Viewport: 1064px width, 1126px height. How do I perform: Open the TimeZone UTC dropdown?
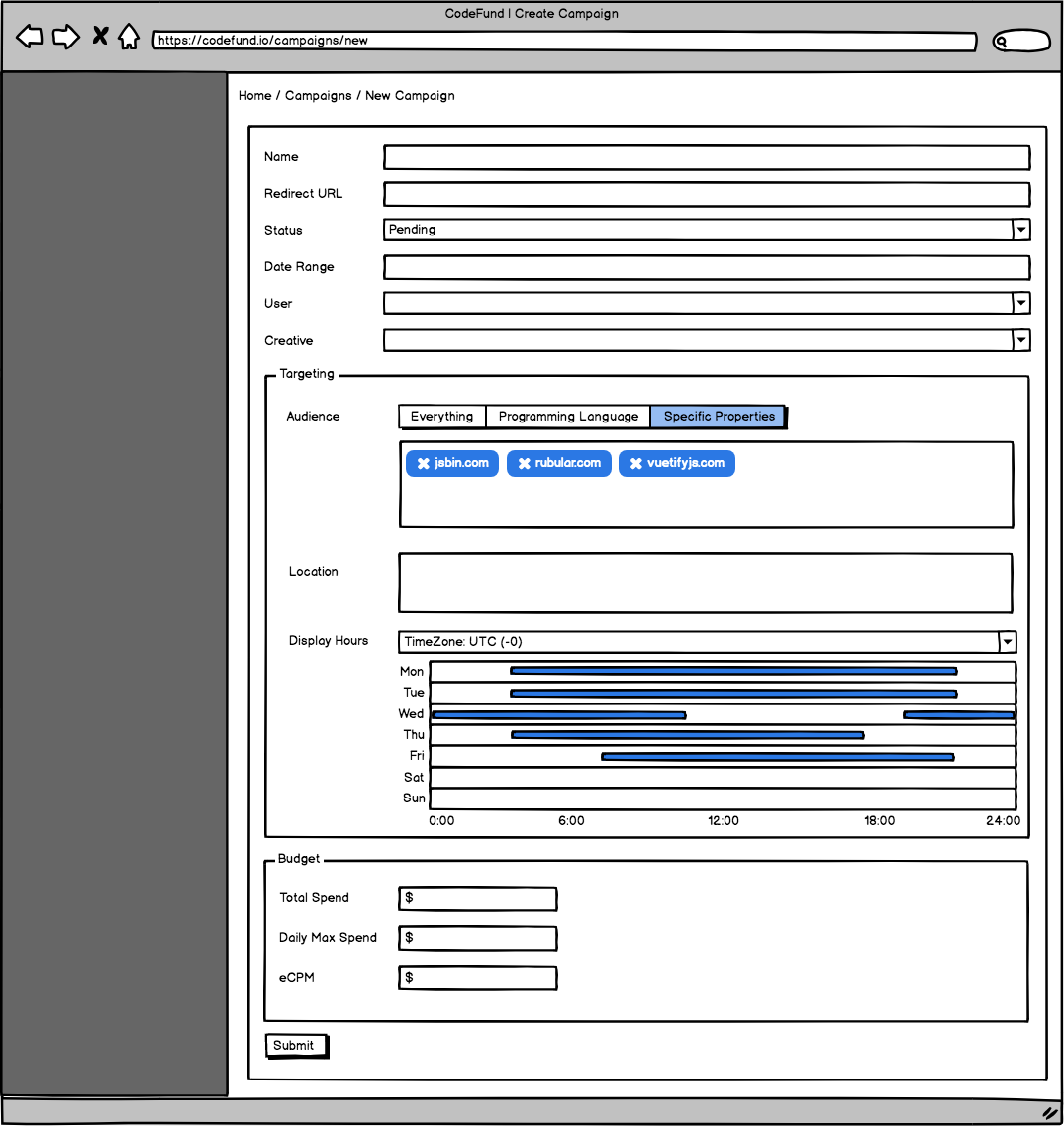[x=1007, y=642]
